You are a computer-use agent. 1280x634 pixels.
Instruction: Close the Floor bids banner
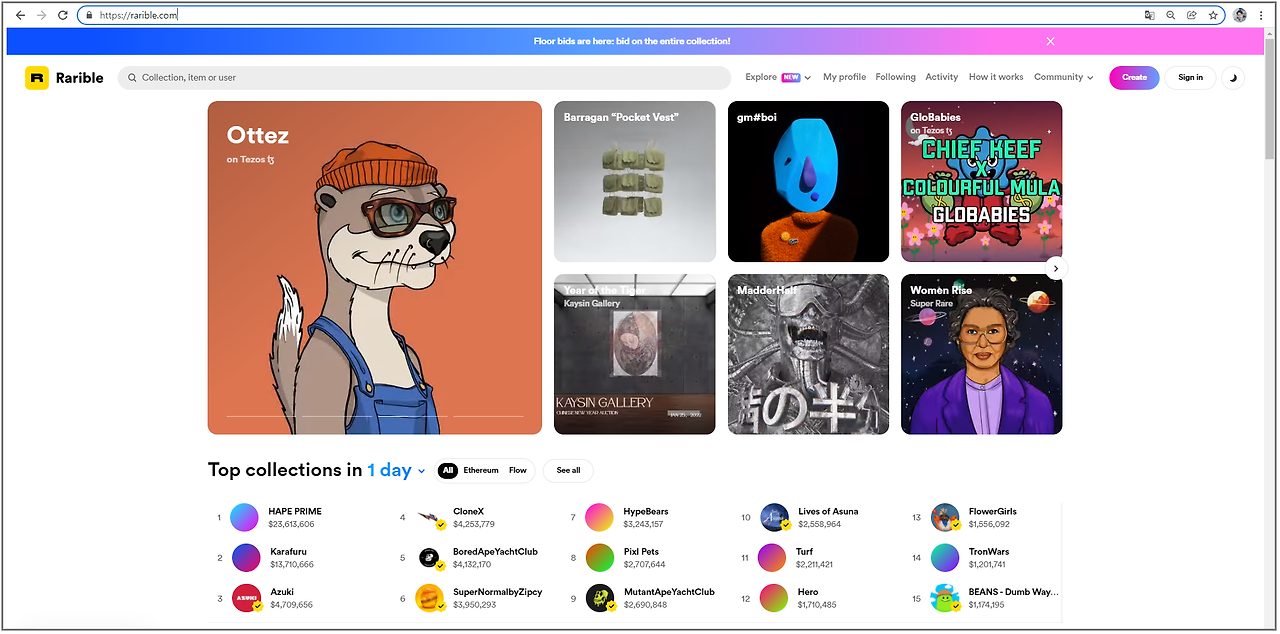point(1050,41)
